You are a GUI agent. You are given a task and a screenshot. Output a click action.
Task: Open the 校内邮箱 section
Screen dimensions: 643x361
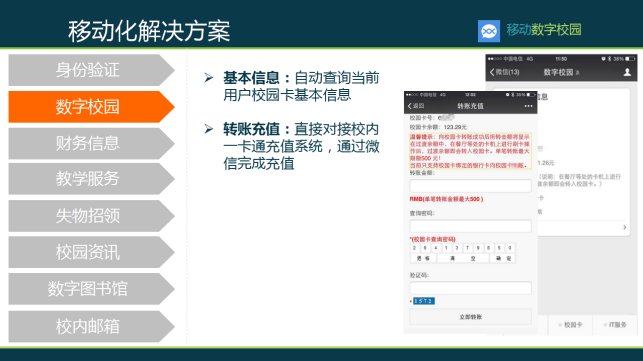(91, 326)
